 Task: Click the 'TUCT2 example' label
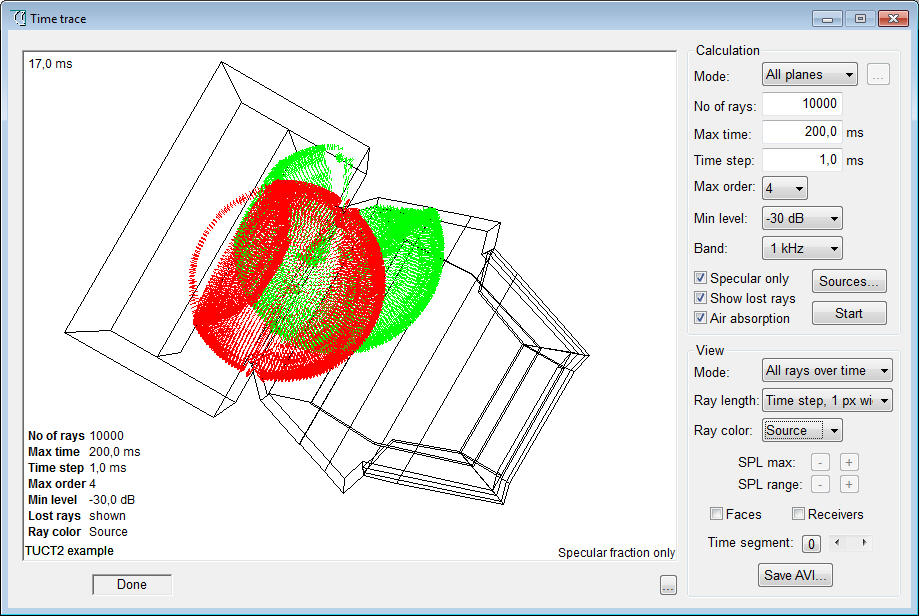(x=69, y=550)
